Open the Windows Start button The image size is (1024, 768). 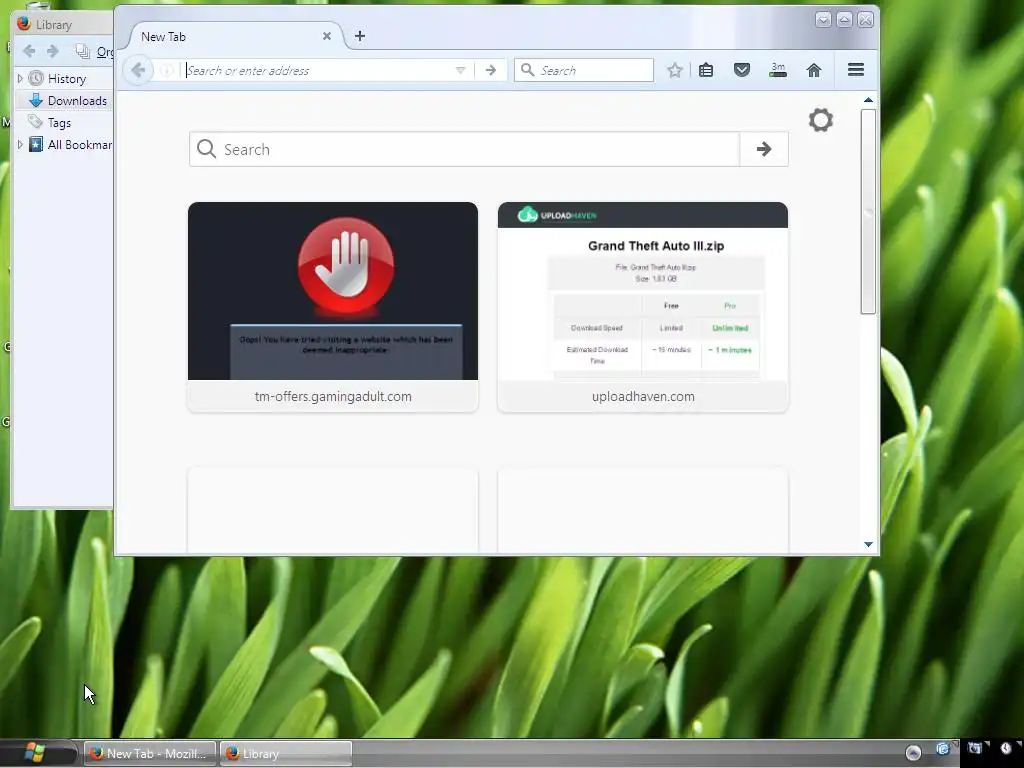pyautogui.click(x=35, y=752)
